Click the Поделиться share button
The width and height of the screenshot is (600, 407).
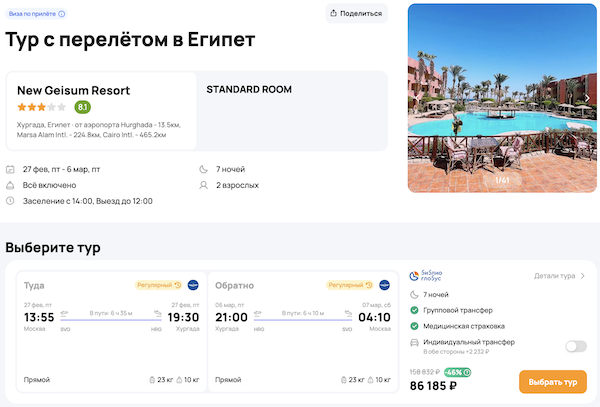point(357,13)
